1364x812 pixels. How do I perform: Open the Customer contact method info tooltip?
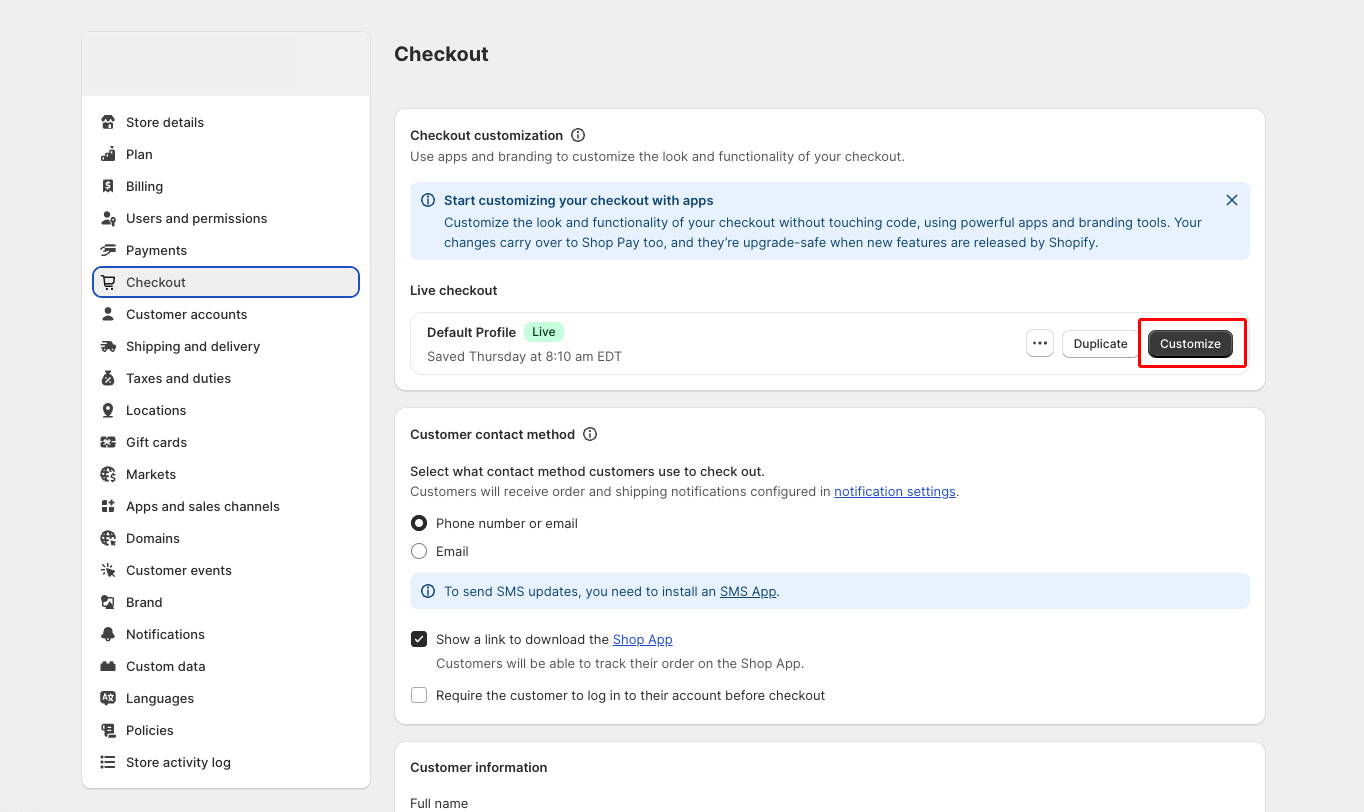[590, 434]
